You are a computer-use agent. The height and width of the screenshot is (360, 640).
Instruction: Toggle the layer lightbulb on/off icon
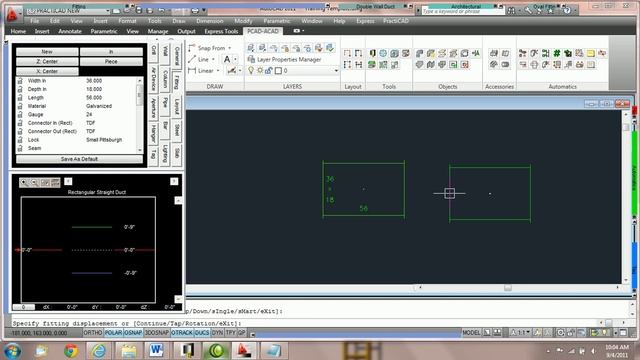point(251,71)
